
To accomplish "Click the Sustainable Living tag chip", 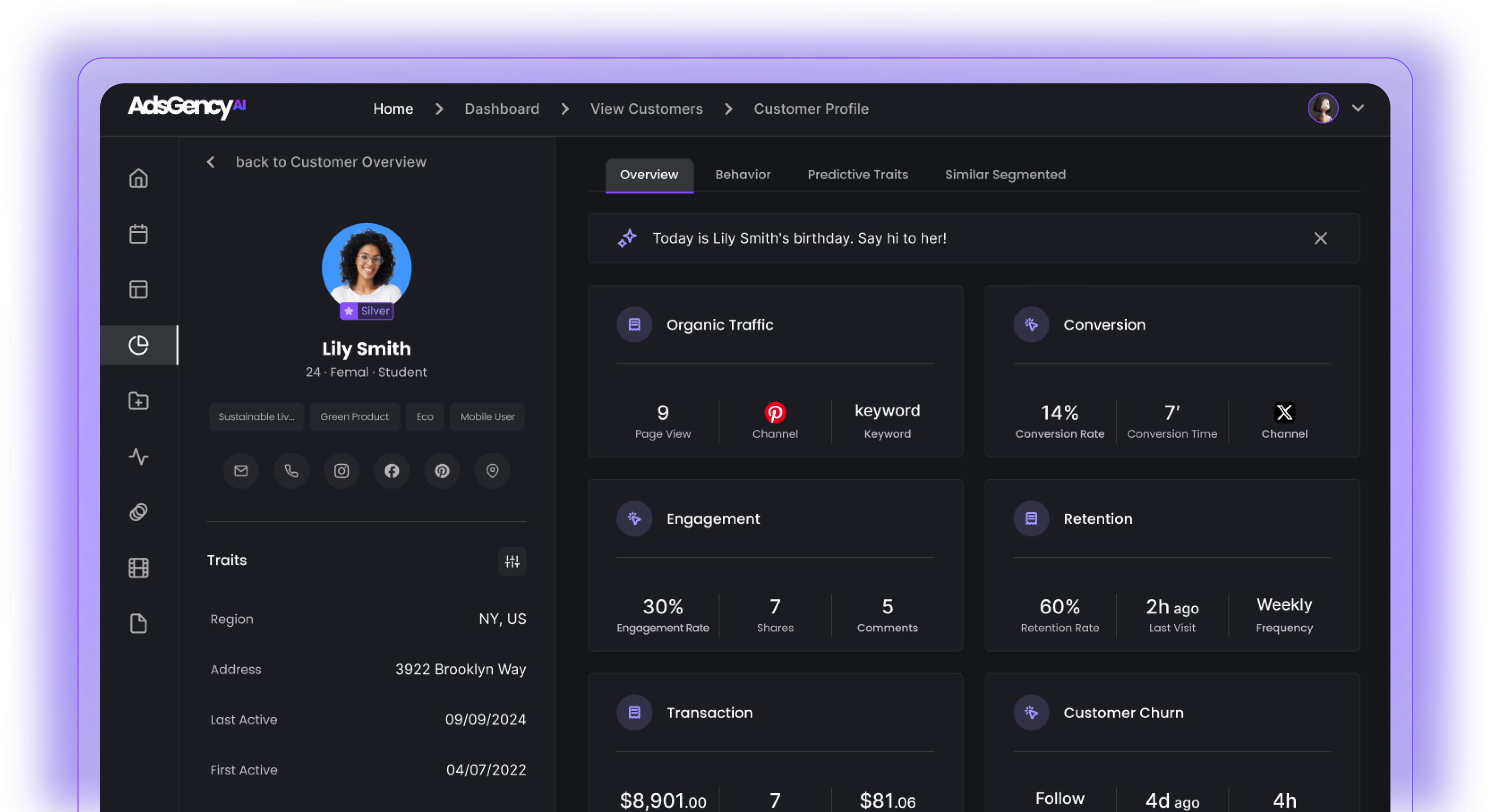I will (256, 417).
